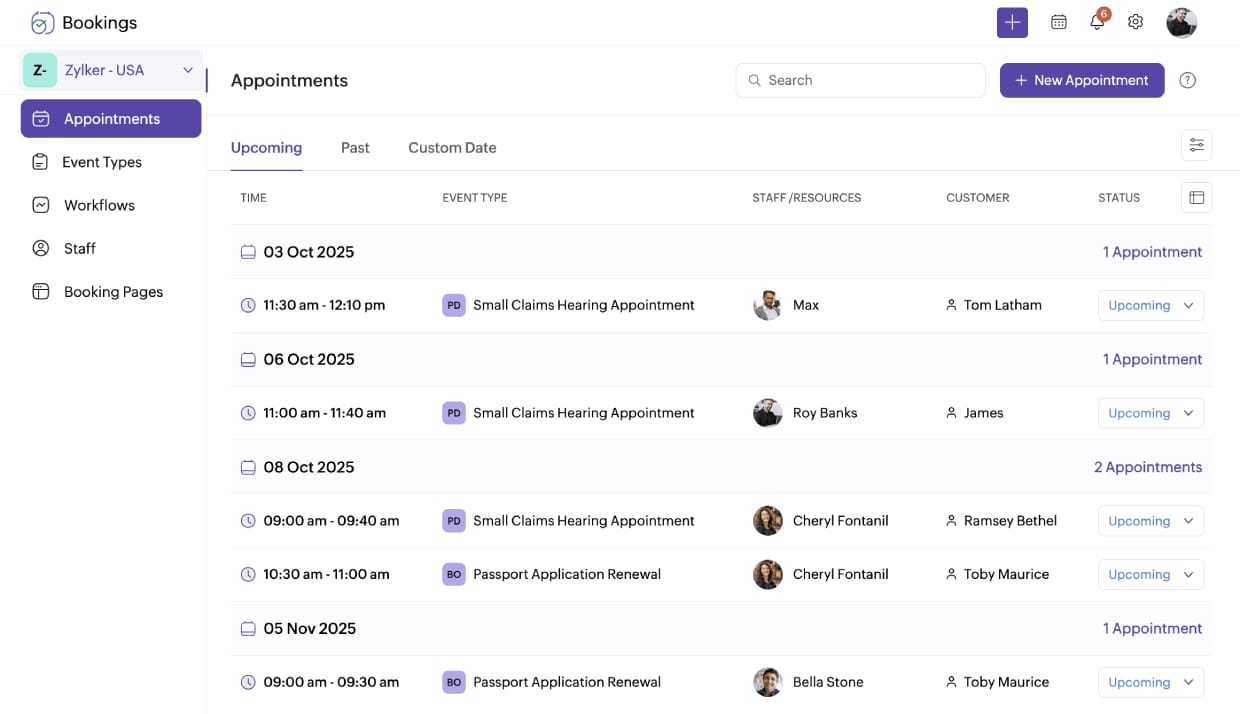Open the settings gear icon
This screenshot has height=714, width=1240.
pyautogui.click(x=1135, y=22)
